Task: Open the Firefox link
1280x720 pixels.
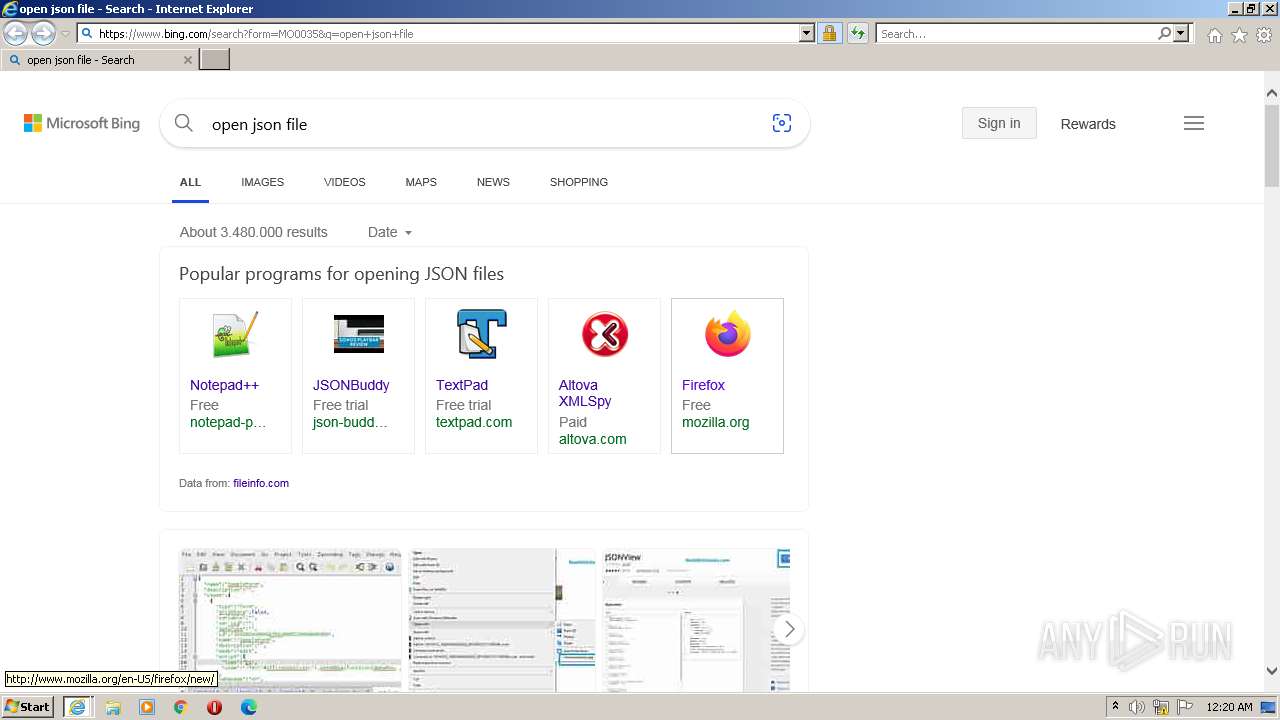Action: [703, 385]
